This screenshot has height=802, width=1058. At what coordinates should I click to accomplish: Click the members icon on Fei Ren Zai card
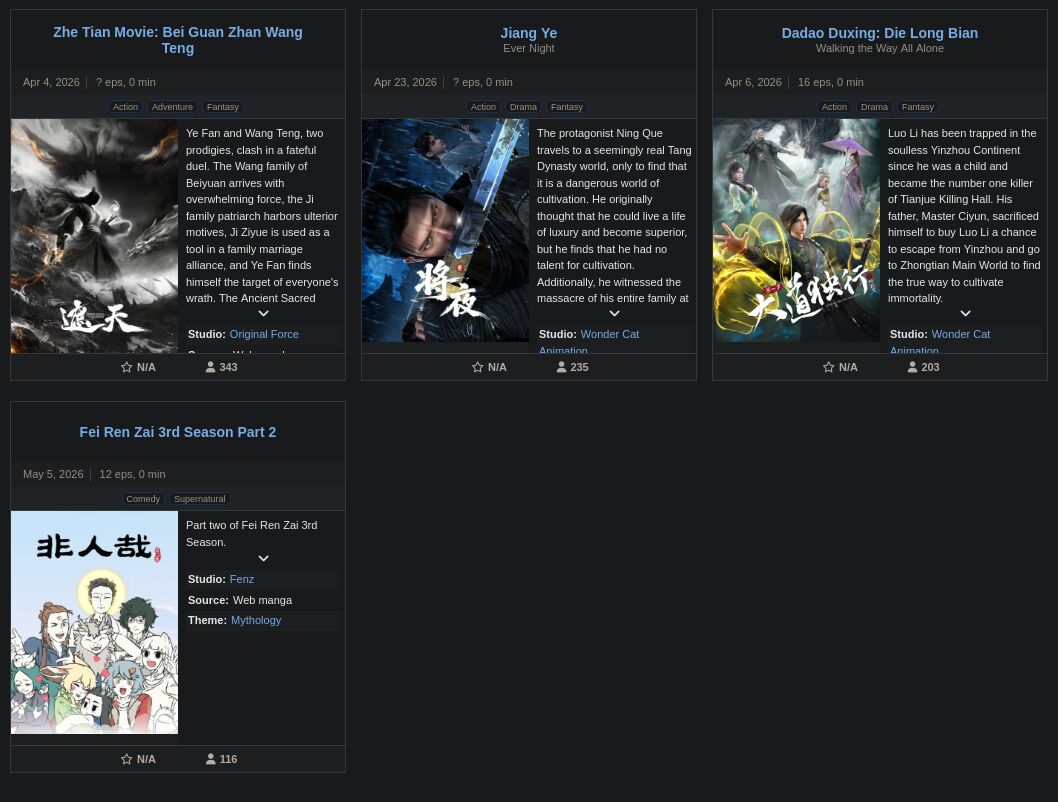click(211, 760)
